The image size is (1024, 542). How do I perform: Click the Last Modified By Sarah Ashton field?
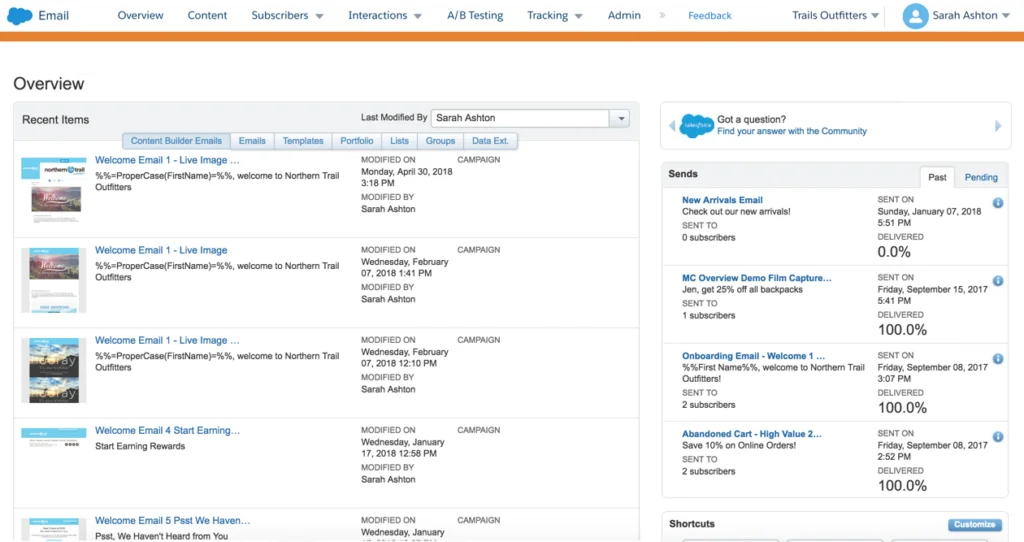(x=520, y=118)
